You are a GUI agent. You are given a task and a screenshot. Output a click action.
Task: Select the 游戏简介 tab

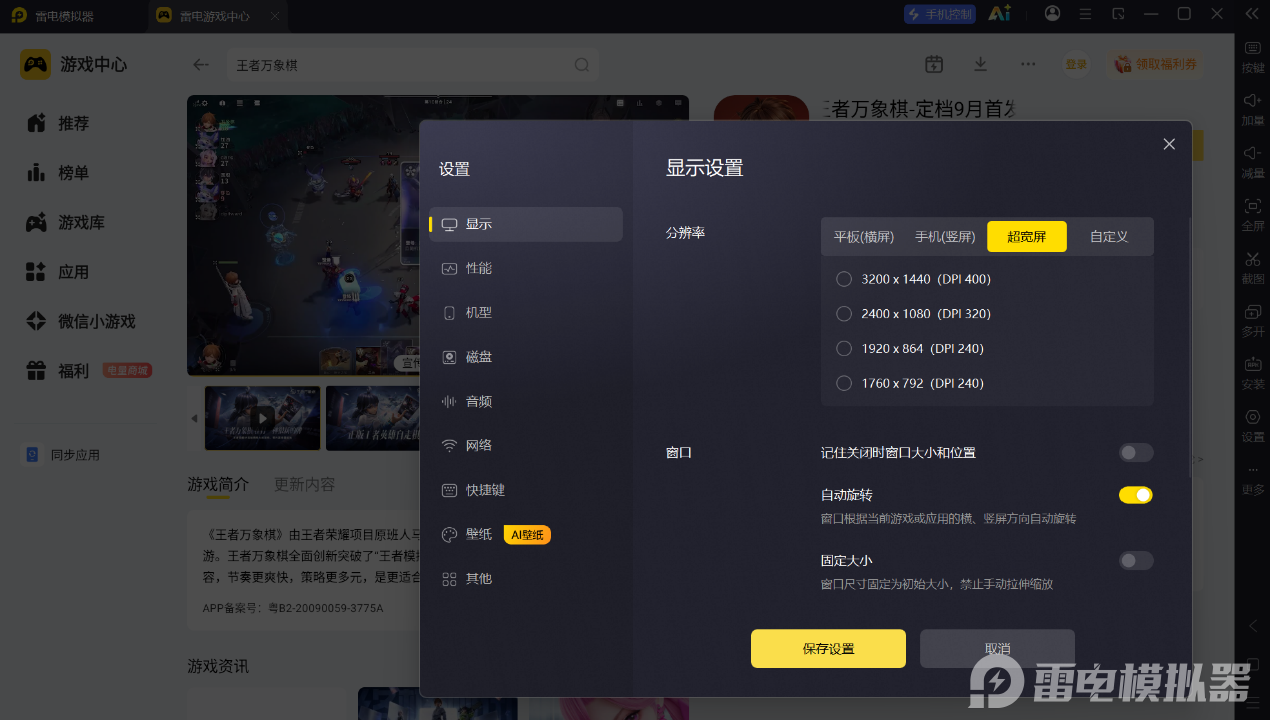(x=218, y=484)
